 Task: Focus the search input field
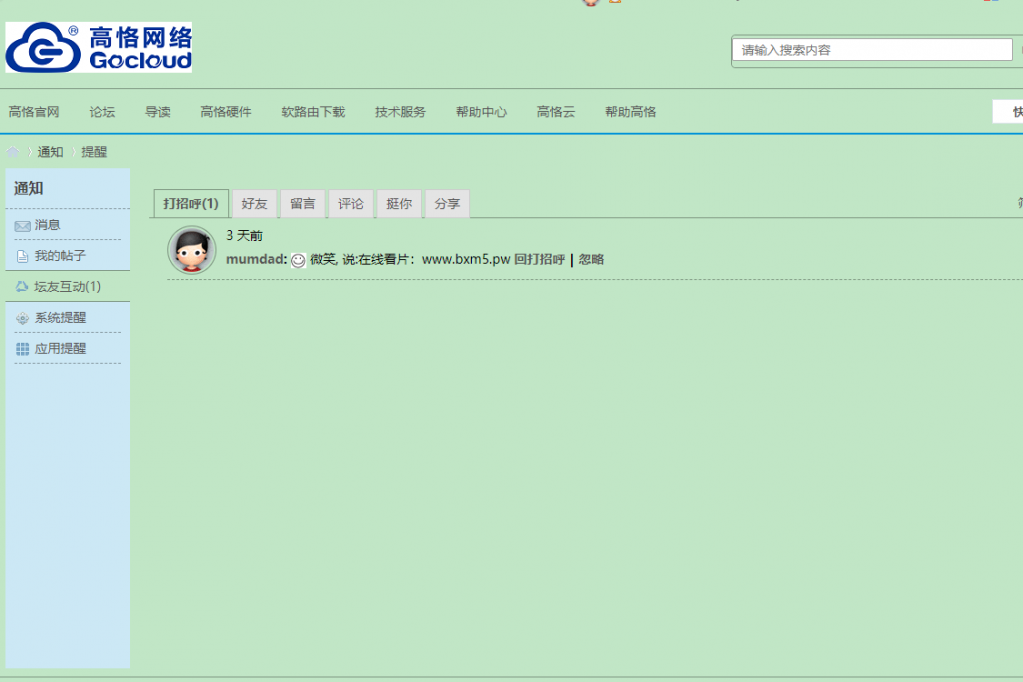(x=872, y=50)
